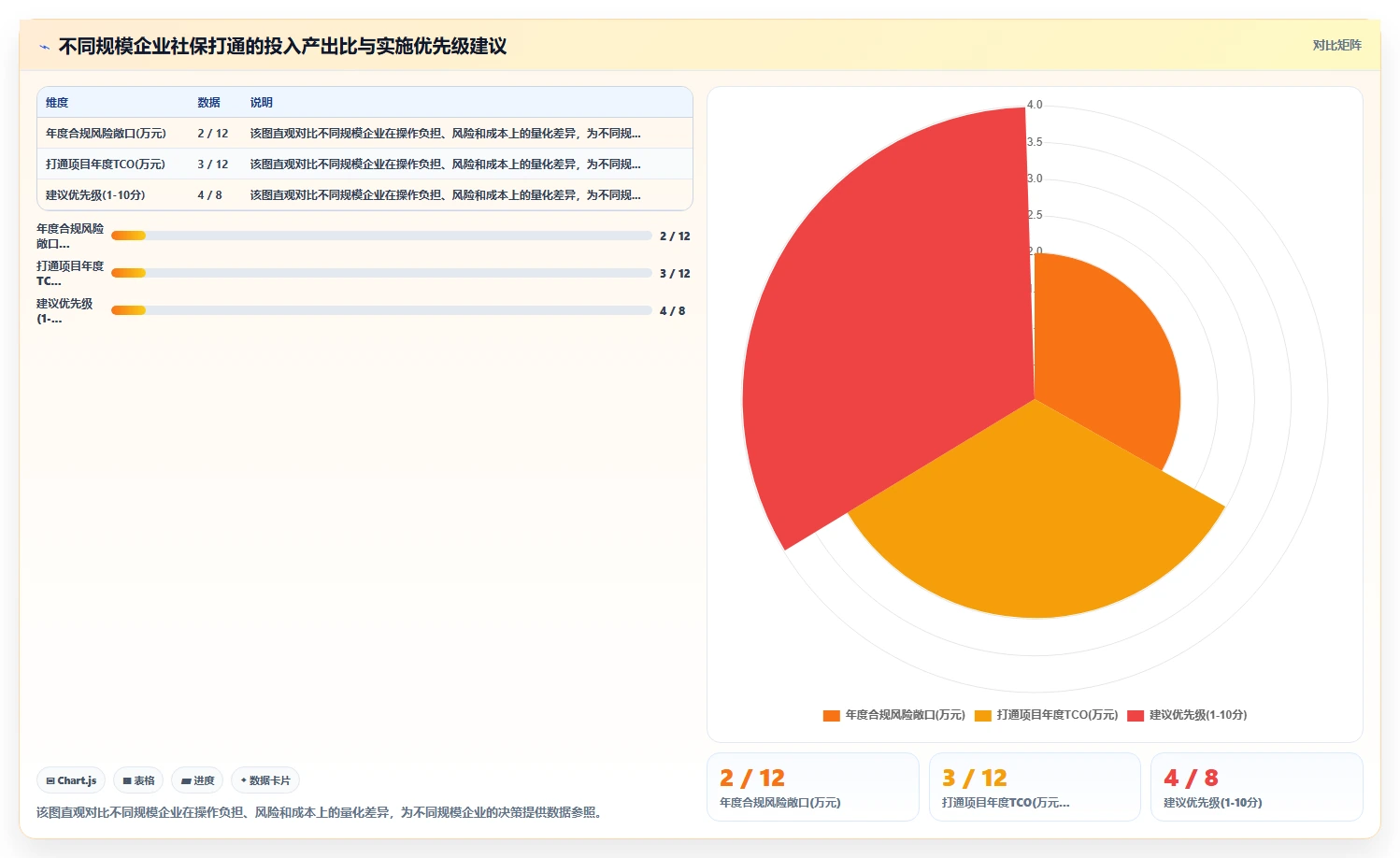Click the 3 / 12 value in table
Viewport: 1400px width, 858px height.
click(212, 164)
